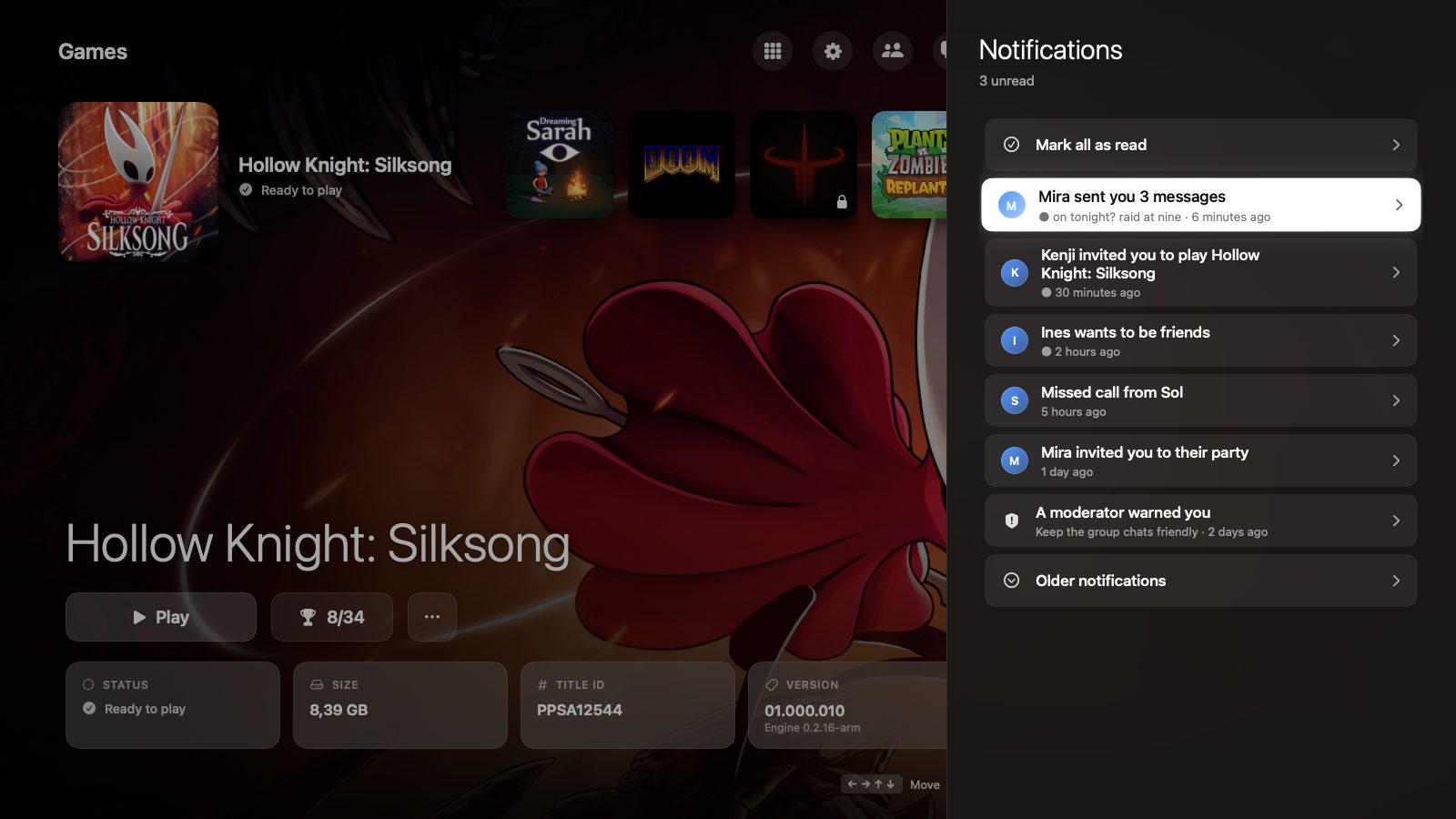Viewport: 1456px width, 819px height.
Task: Expand chevron on Kenji's Silksong invite
Action: pyautogui.click(x=1396, y=272)
